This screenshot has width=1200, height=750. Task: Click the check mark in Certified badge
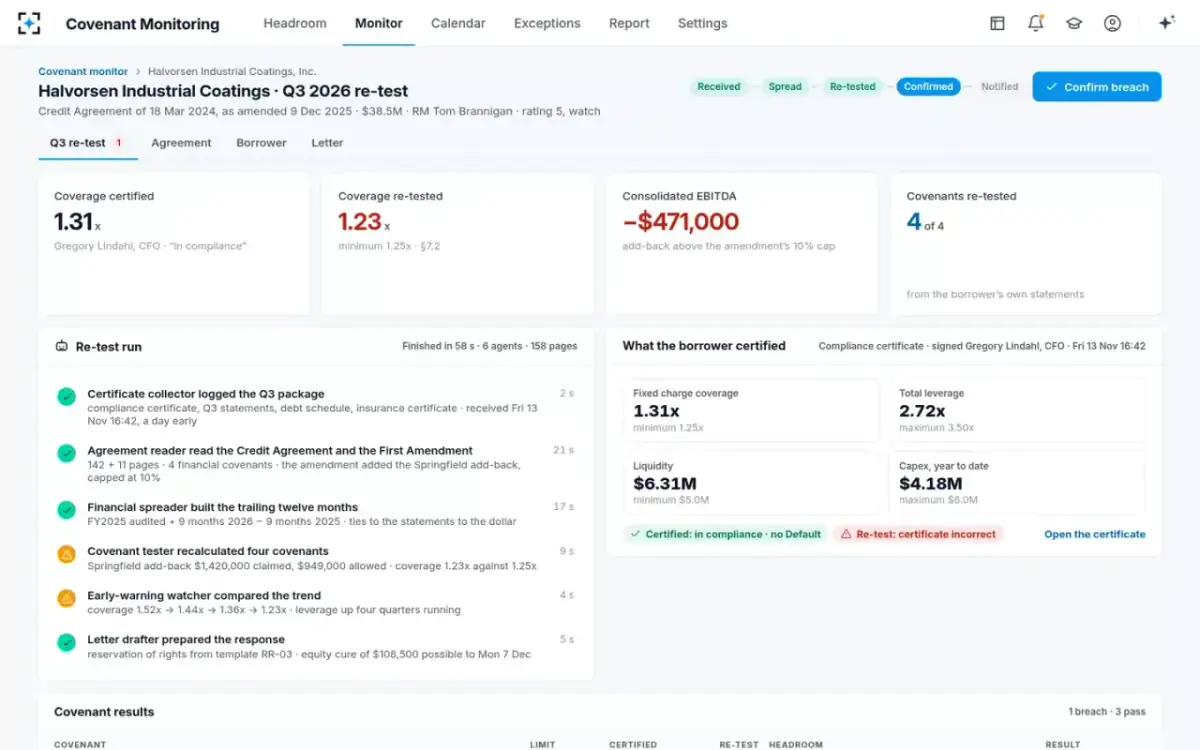(x=635, y=534)
